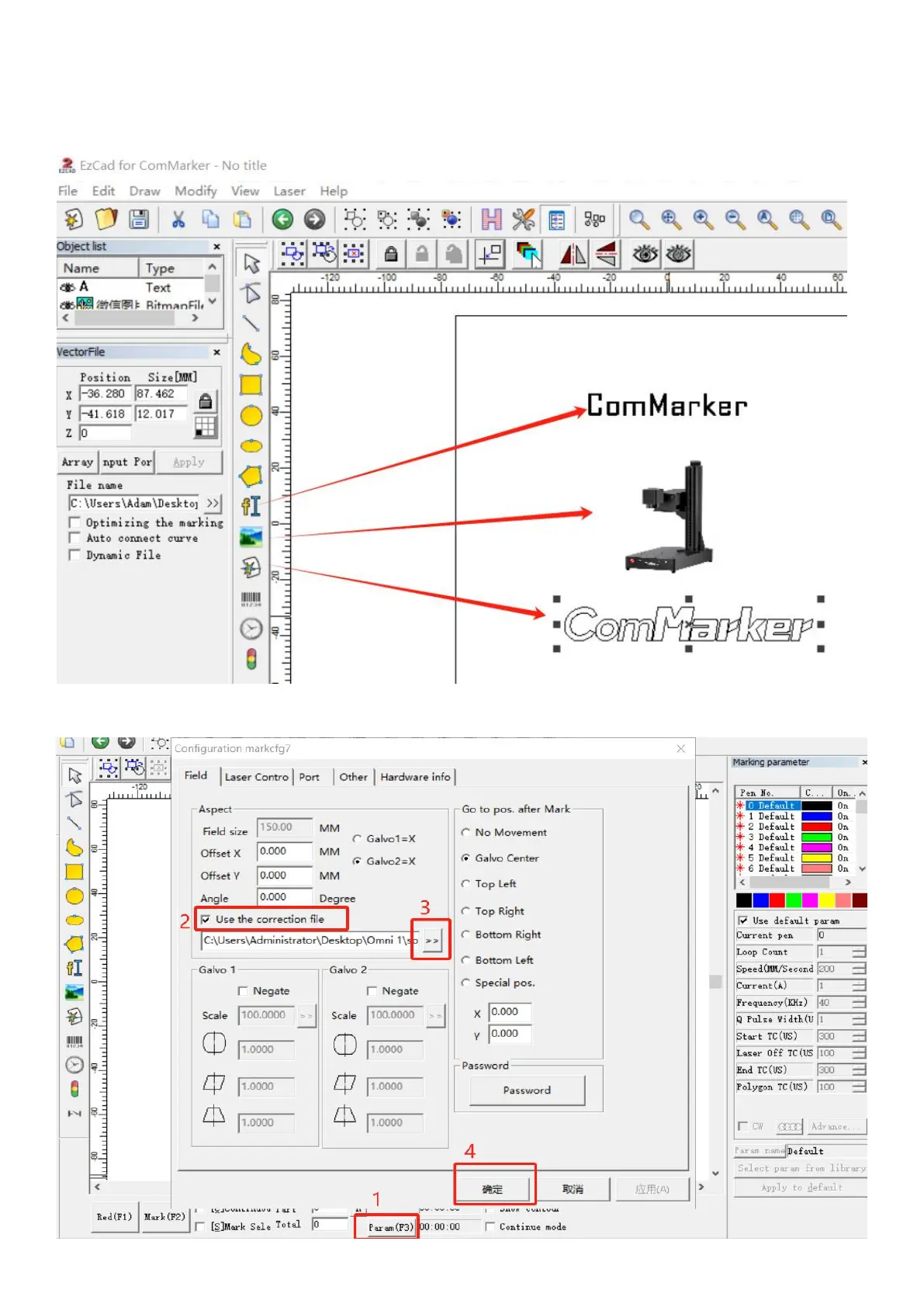Click the Object list down scroll arrow
Image resolution: width=924 pixels, height=1307 pixels.
(x=213, y=302)
